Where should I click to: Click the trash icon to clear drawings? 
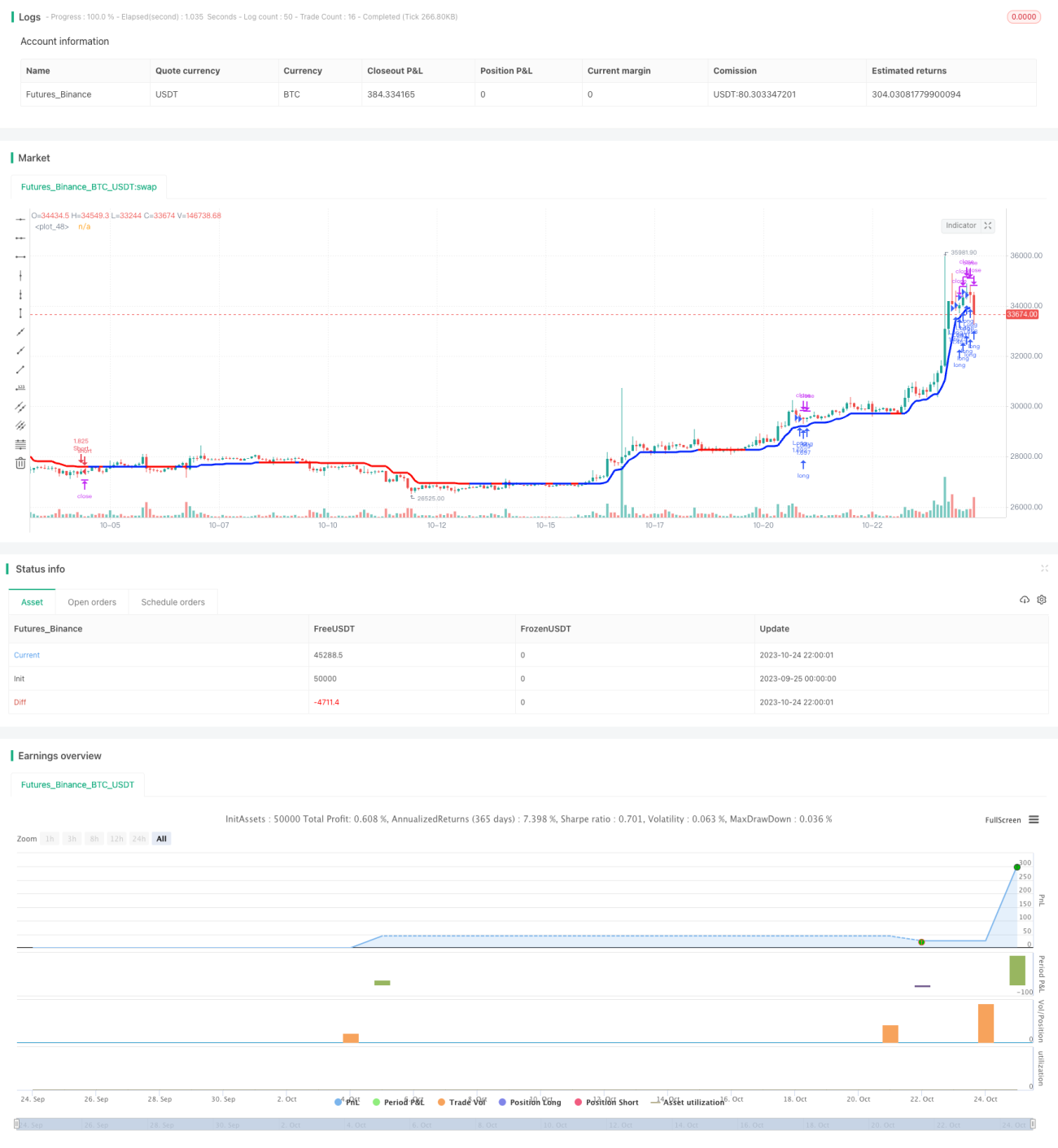point(20,463)
